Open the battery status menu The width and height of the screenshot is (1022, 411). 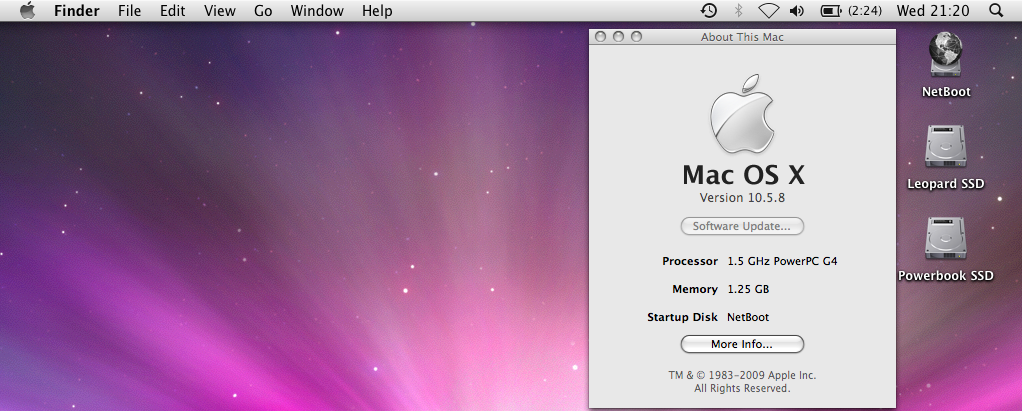tap(830, 10)
